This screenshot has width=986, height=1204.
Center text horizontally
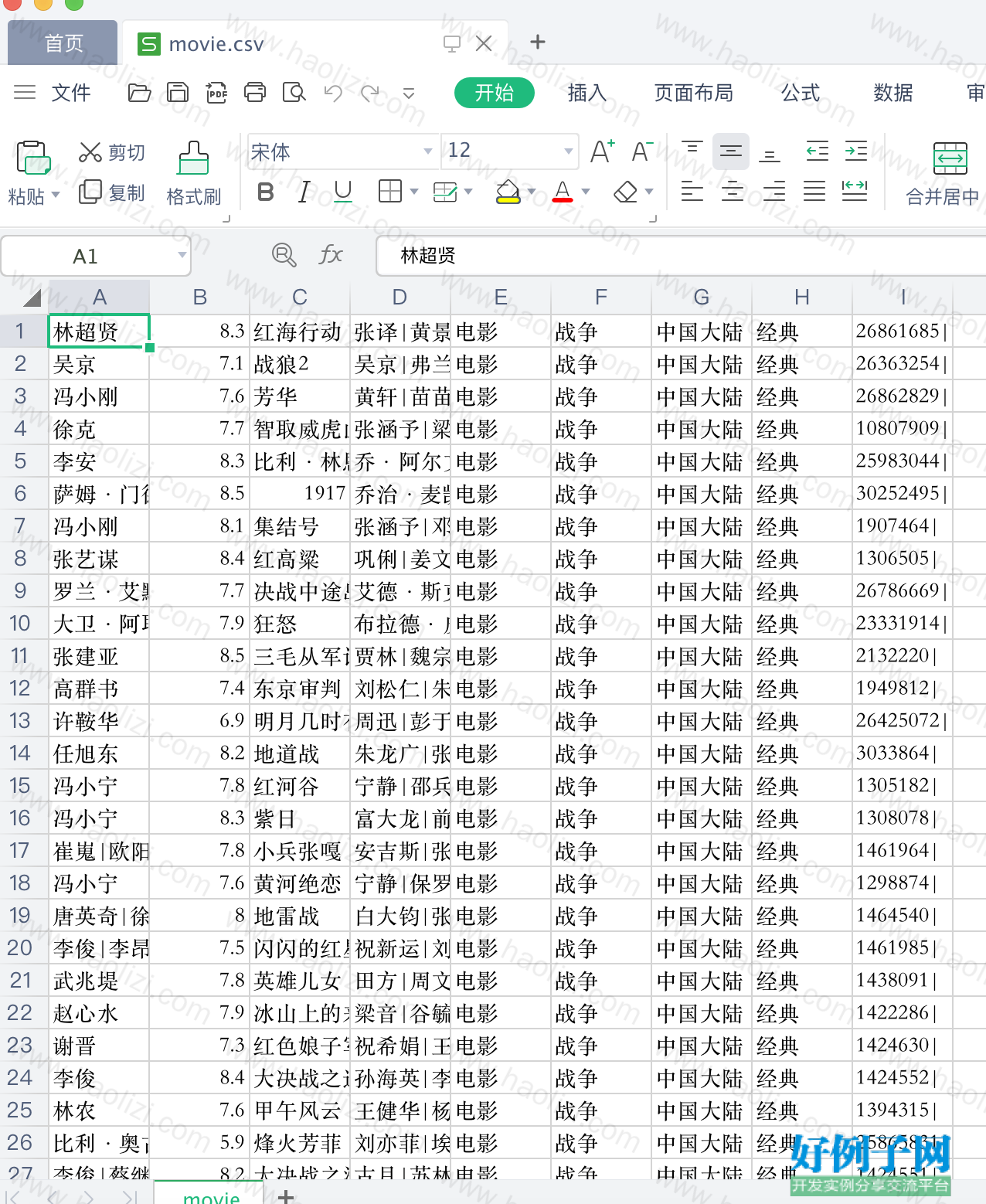click(x=733, y=191)
